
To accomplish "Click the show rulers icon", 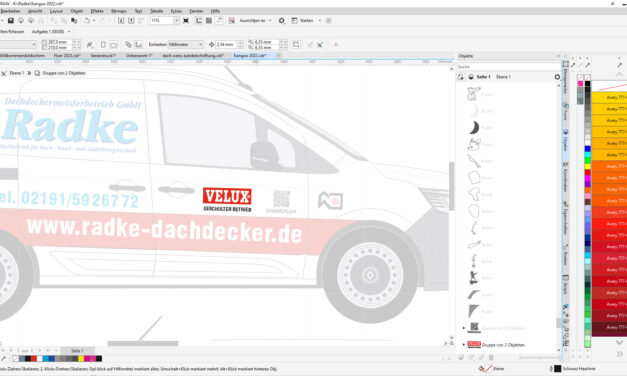I will pyautogui.click(x=199, y=20).
